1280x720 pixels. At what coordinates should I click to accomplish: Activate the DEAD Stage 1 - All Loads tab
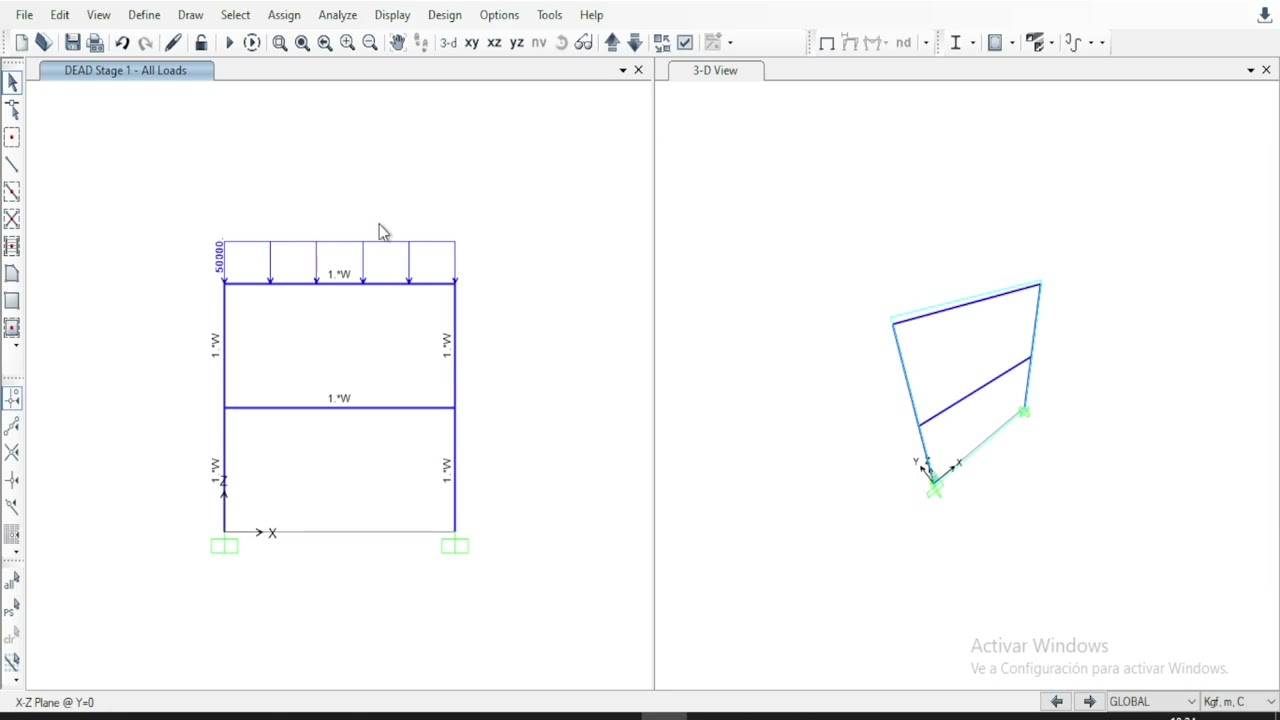tap(126, 70)
